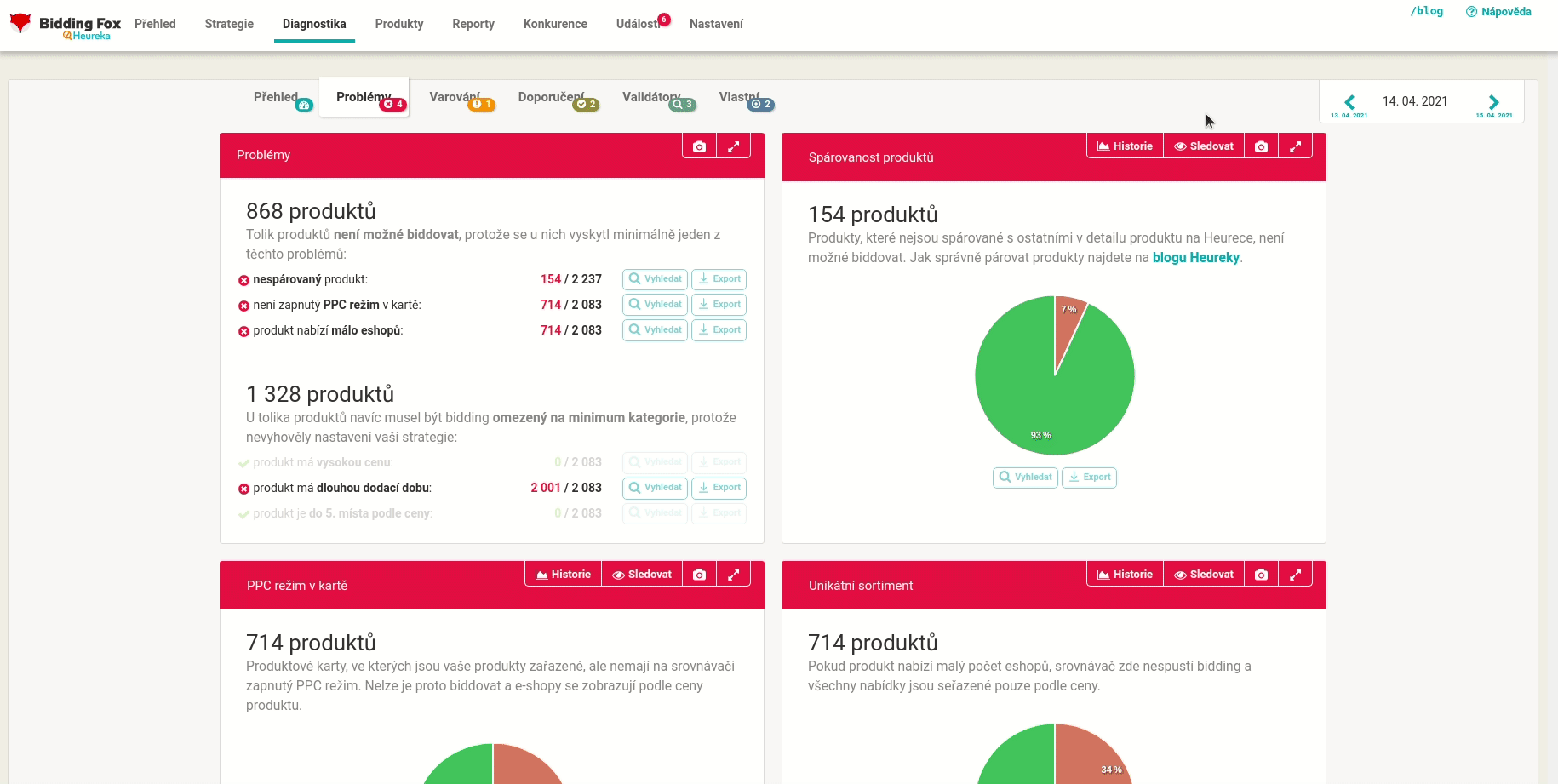This screenshot has width=1558, height=784.
Task: Open the Nápověda help link
Action: click(1498, 12)
